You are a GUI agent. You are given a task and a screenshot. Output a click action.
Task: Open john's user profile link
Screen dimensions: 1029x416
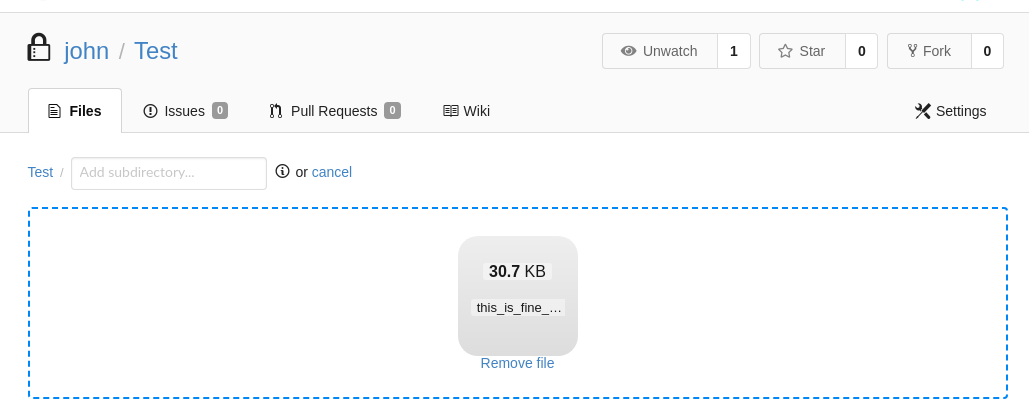coord(86,51)
